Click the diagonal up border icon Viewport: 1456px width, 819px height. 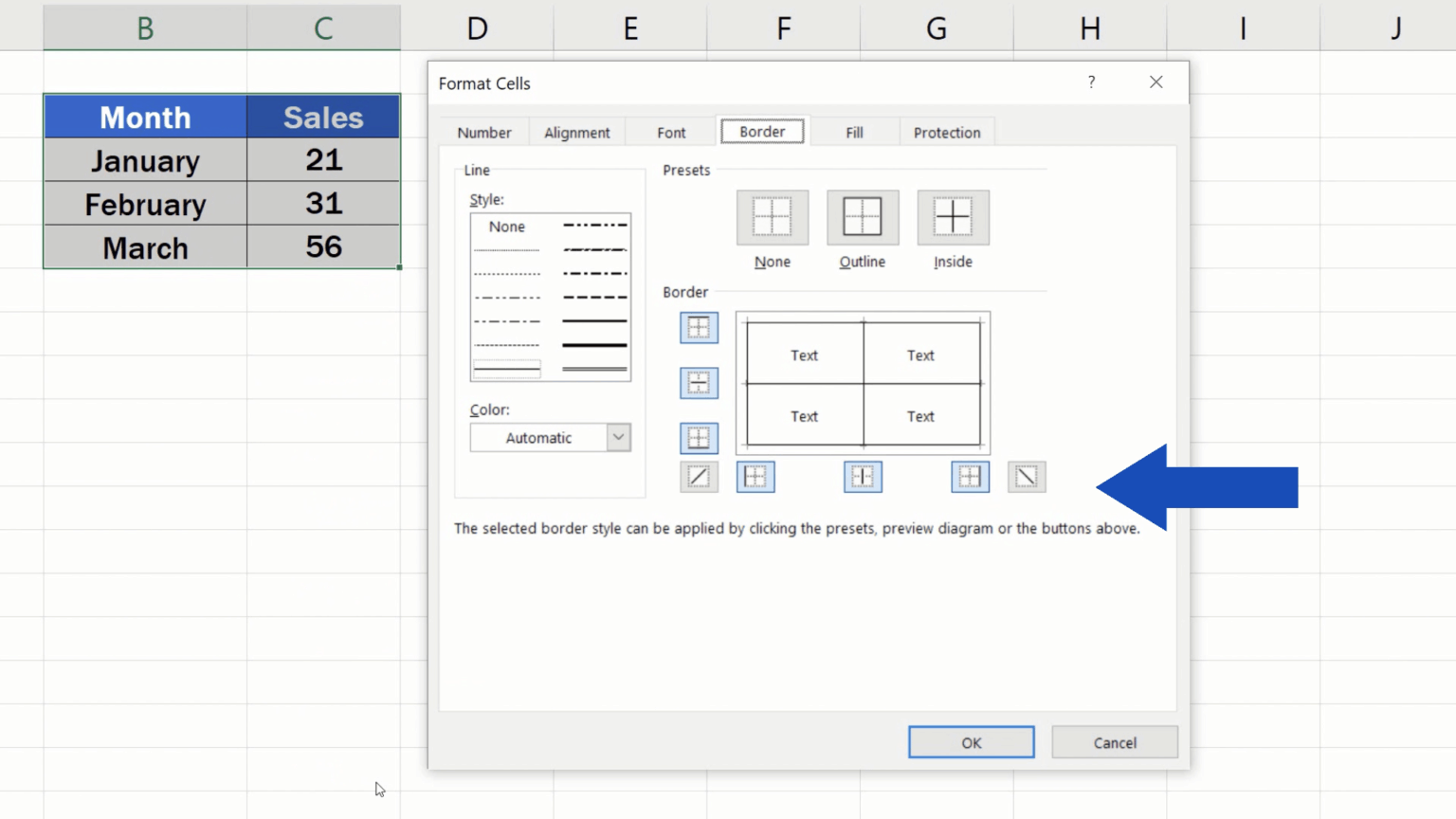[x=699, y=477]
